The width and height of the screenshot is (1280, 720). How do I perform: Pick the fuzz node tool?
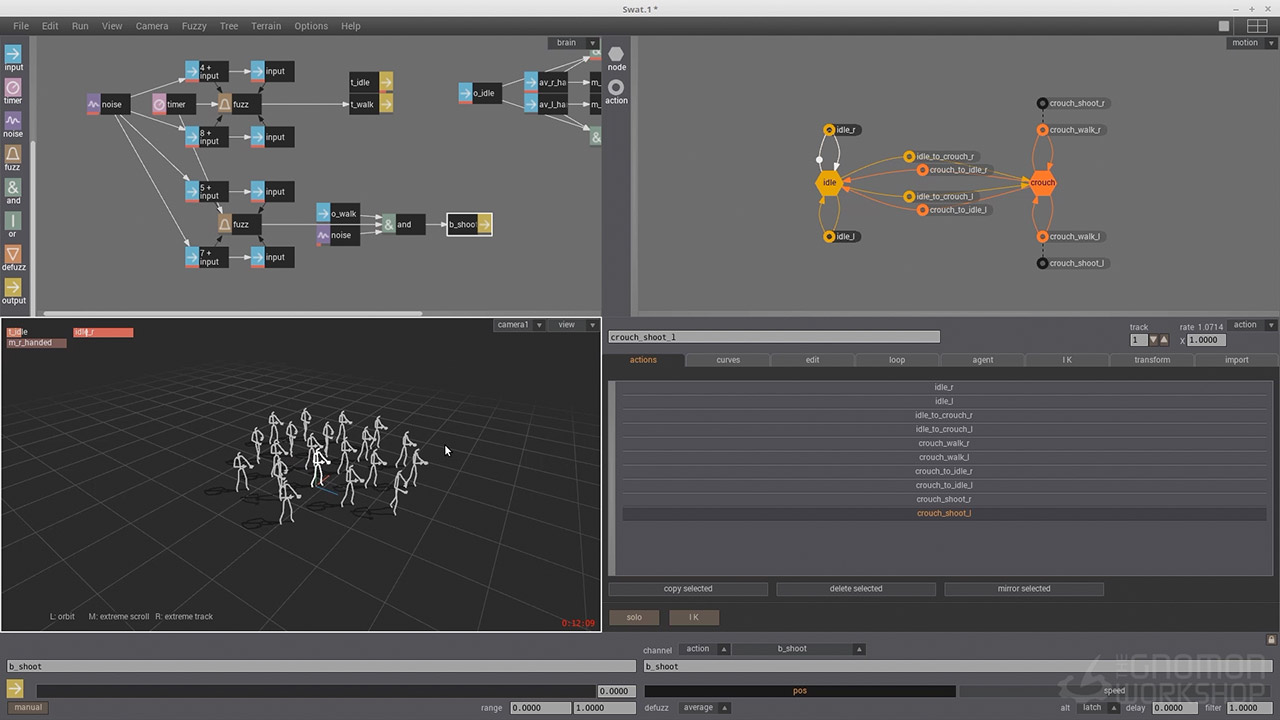coord(13,155)
